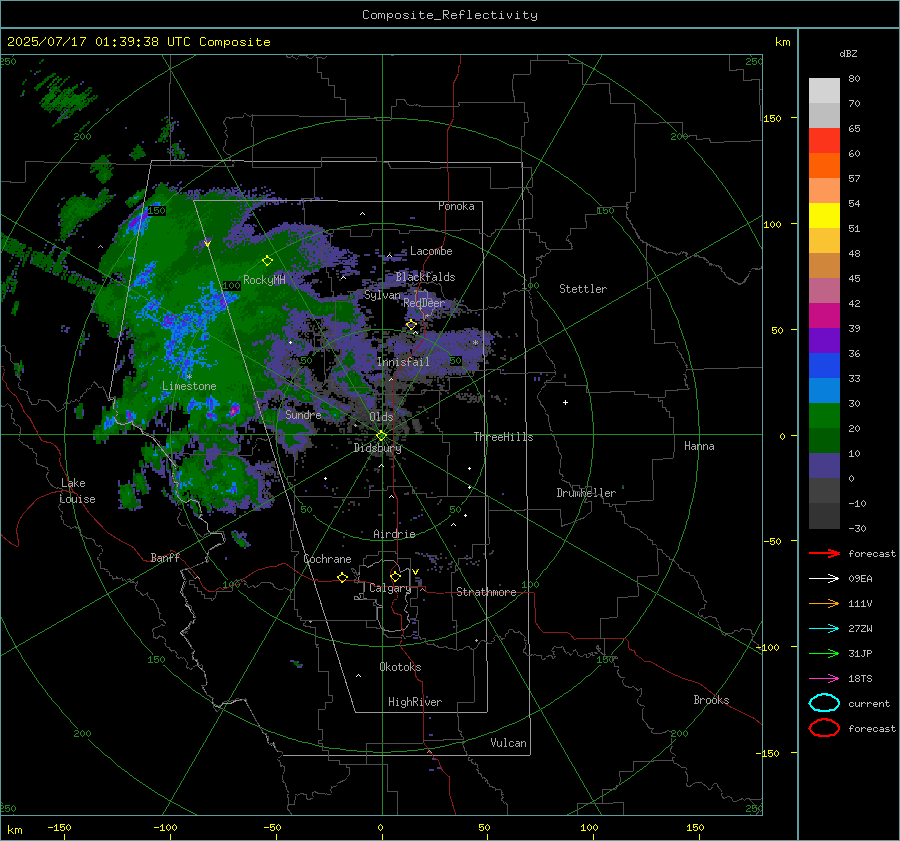
Task: Click the Drumheller label
Action: tap(586, 493)
